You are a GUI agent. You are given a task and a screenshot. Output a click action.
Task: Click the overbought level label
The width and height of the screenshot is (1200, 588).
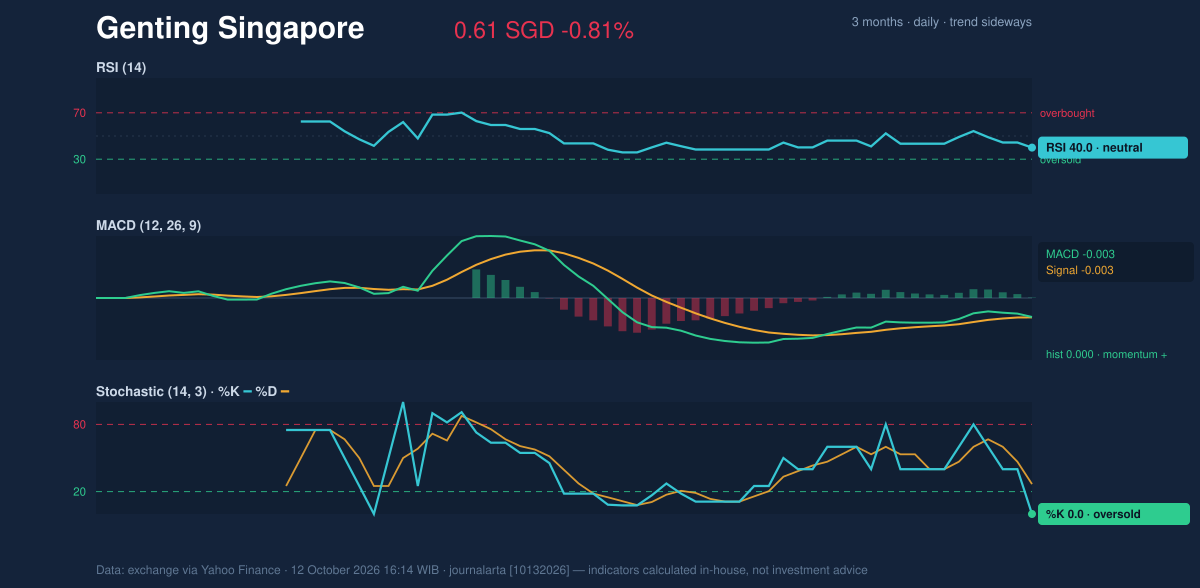[x=1068, y=114]
